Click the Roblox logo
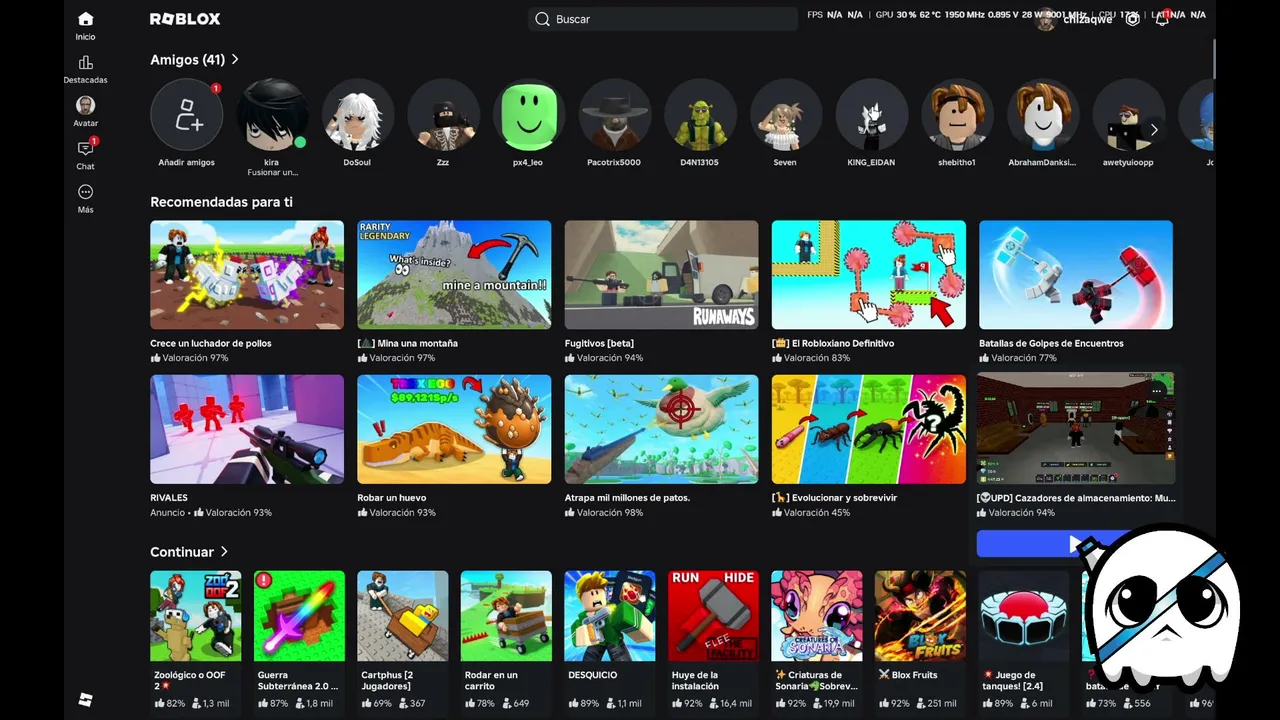 pos(185,19)
